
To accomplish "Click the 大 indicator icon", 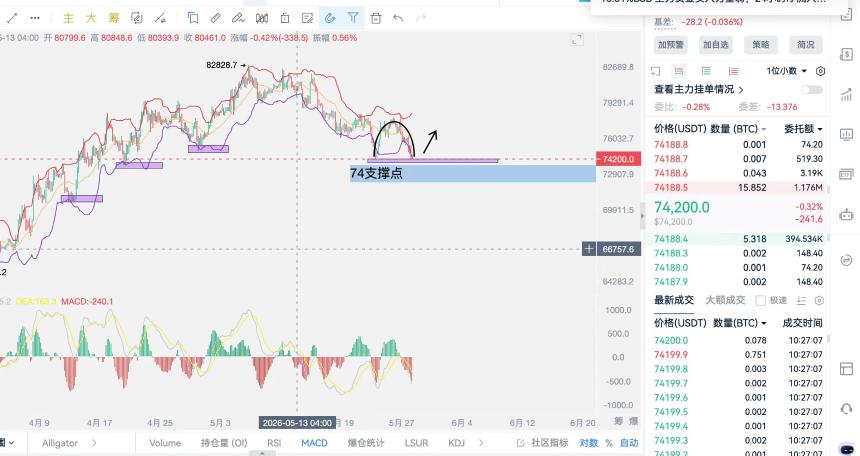I will (91, 18).
